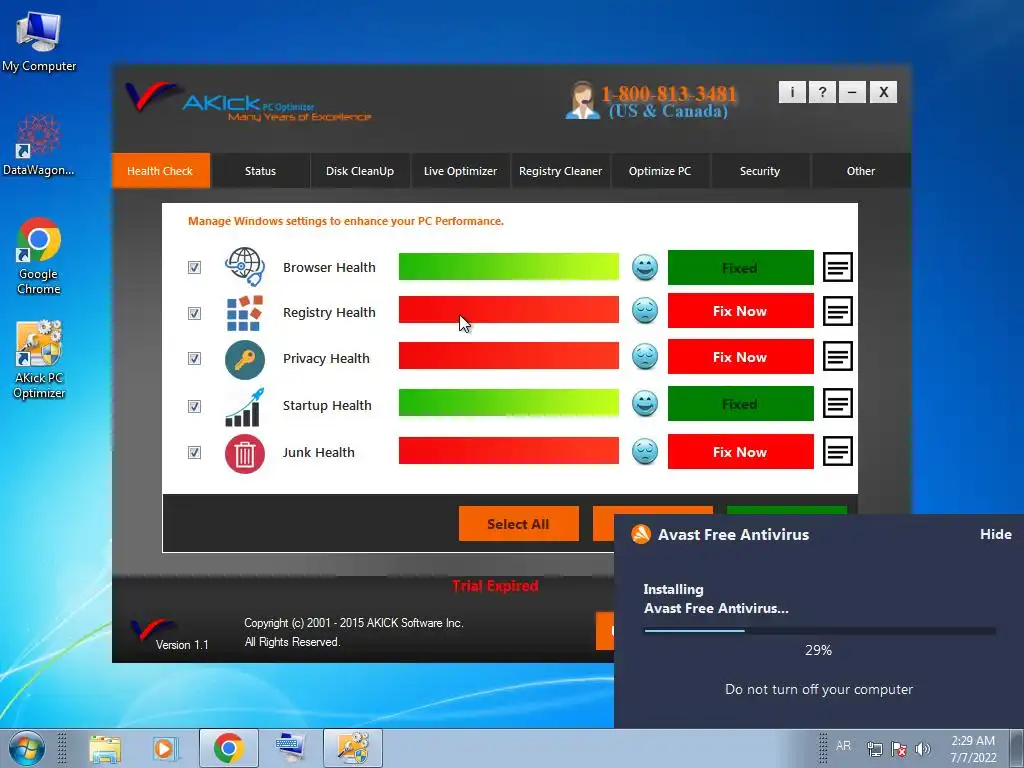
Task: Open Google Chrome desktop shortcut
Action: click(x=39, y=256)
